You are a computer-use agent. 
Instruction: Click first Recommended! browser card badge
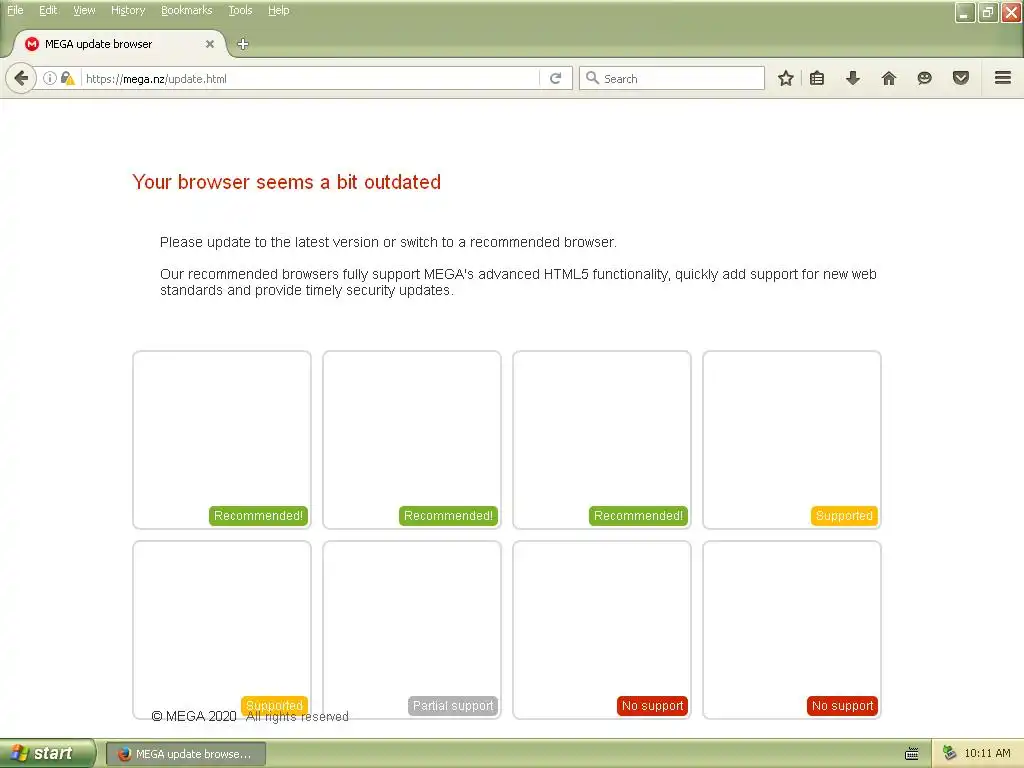point(258,516)
